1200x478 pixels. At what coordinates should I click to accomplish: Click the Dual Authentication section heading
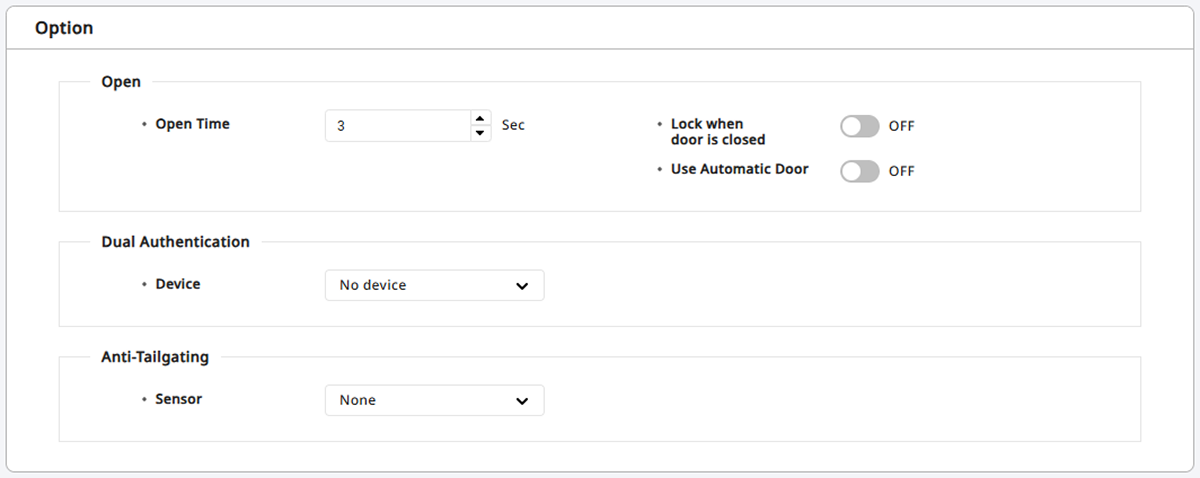click(175, 242)
